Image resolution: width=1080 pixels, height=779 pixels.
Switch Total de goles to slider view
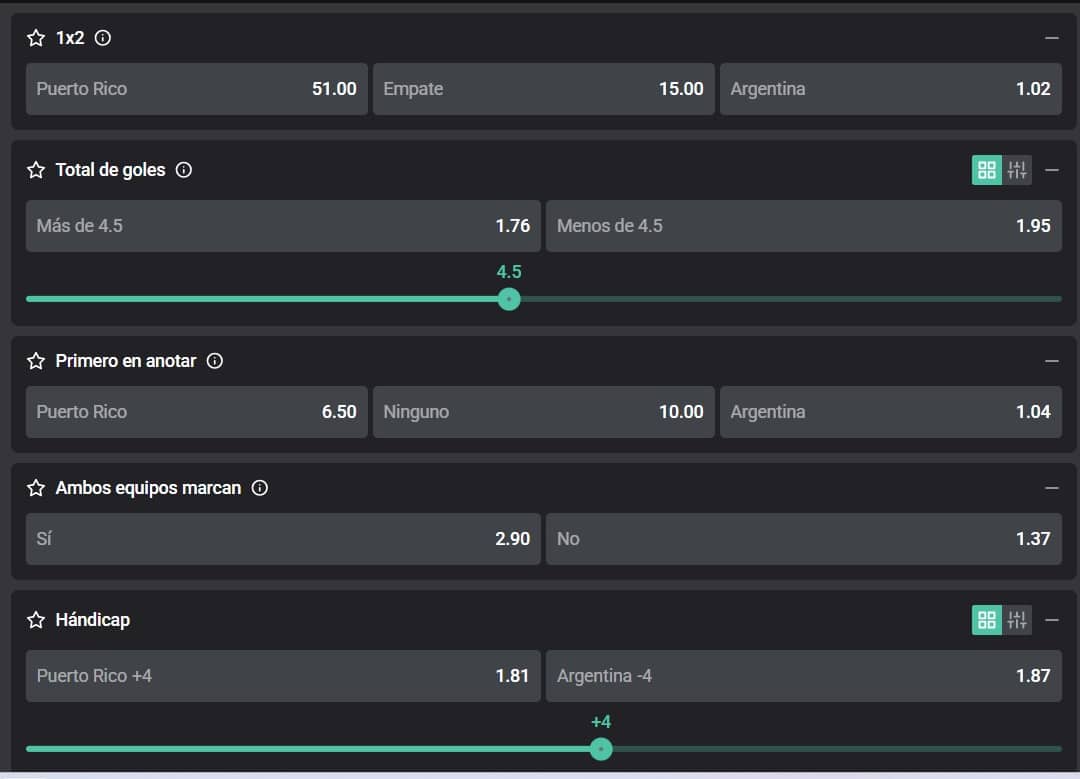1017,170
